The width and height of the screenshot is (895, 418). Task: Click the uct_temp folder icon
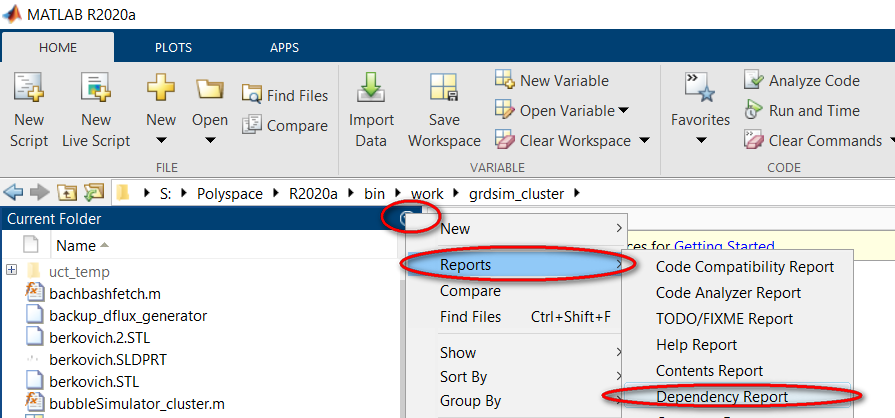click(x=35, y=271)
